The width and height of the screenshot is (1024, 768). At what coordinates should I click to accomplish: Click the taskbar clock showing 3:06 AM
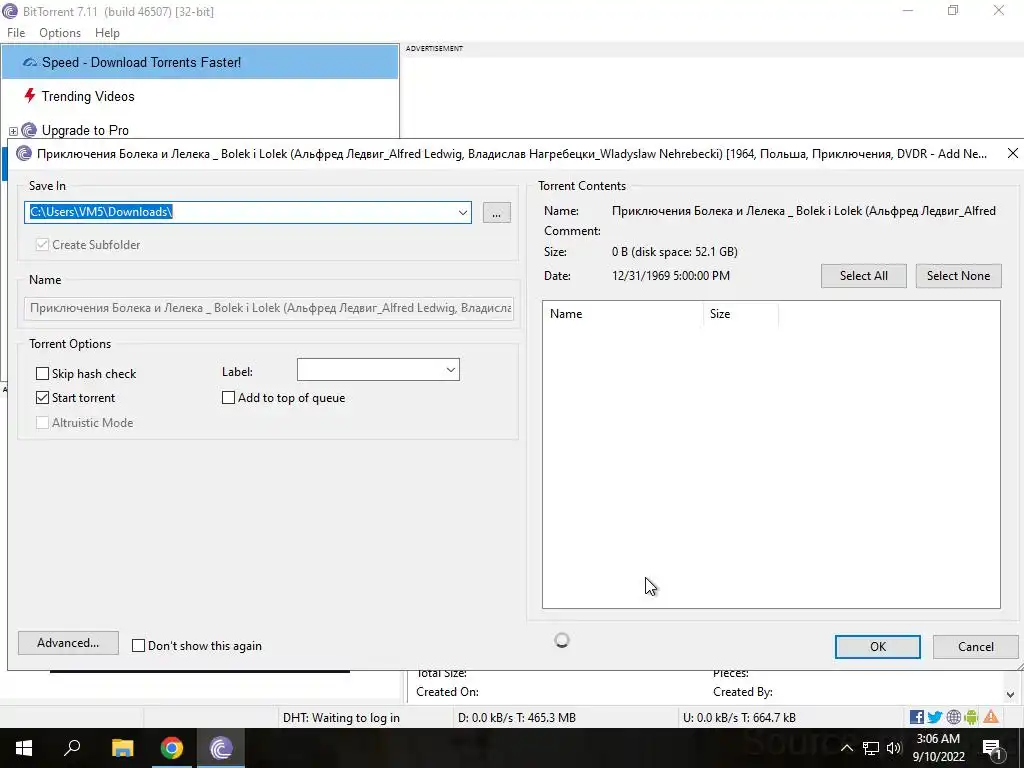click(x=938, y=748)
